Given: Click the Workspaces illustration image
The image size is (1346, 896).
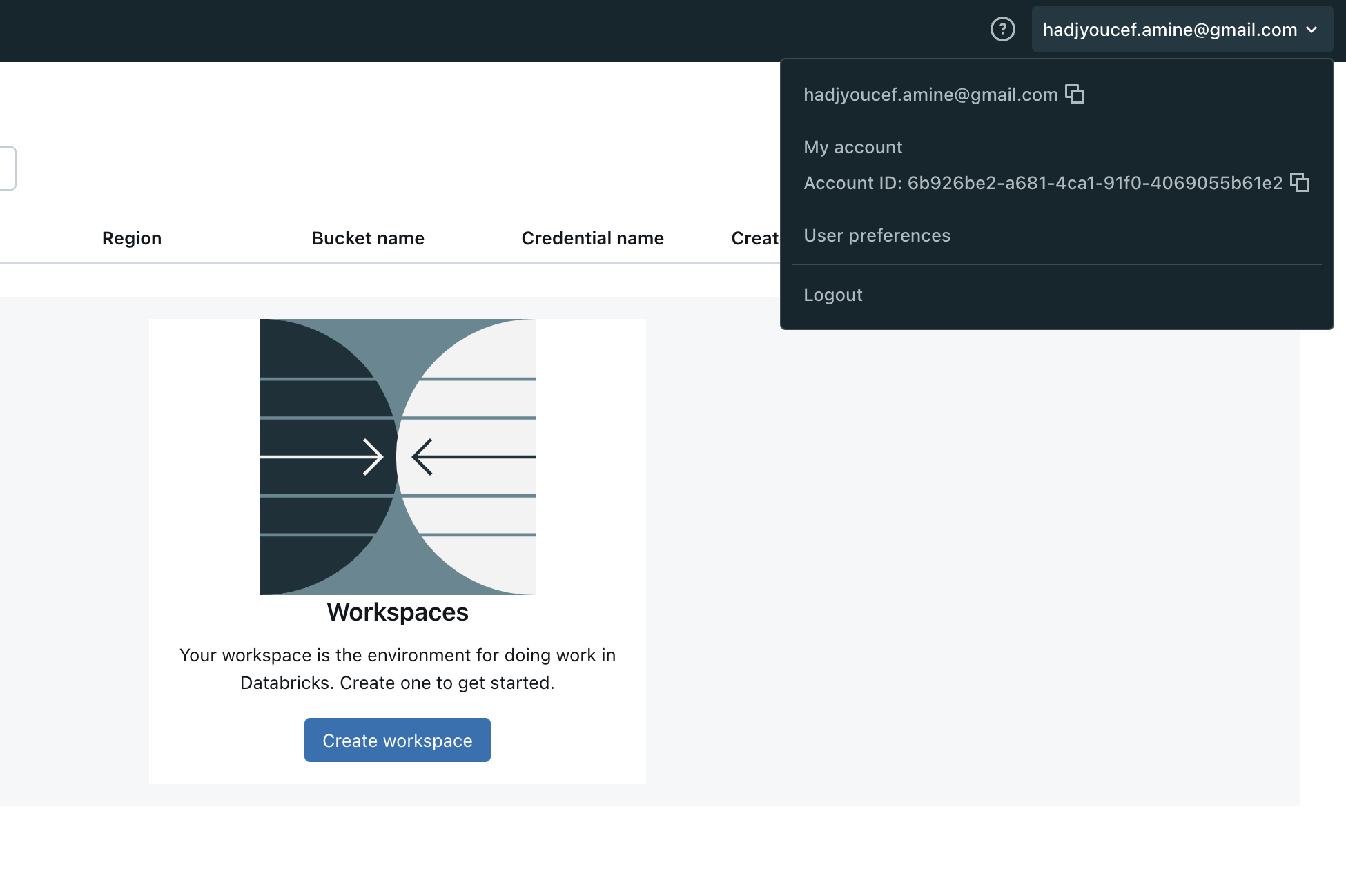Looking at the screenshot, I should [398, 456].
